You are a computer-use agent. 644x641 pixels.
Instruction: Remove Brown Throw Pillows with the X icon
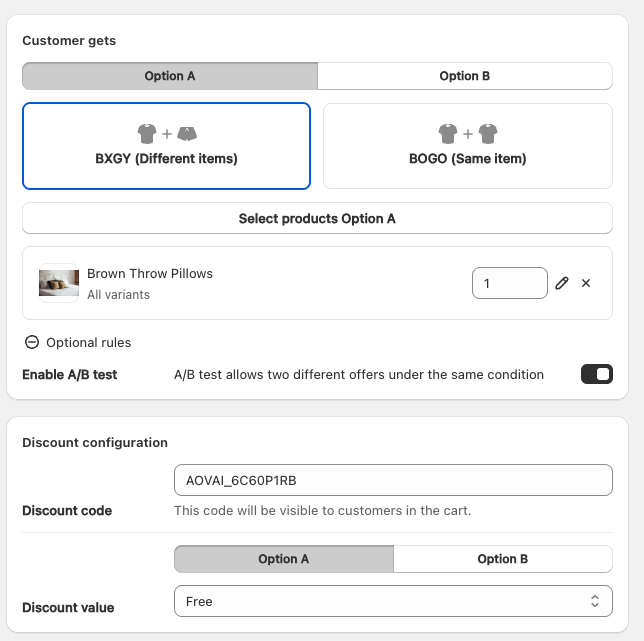coord(586,283)
